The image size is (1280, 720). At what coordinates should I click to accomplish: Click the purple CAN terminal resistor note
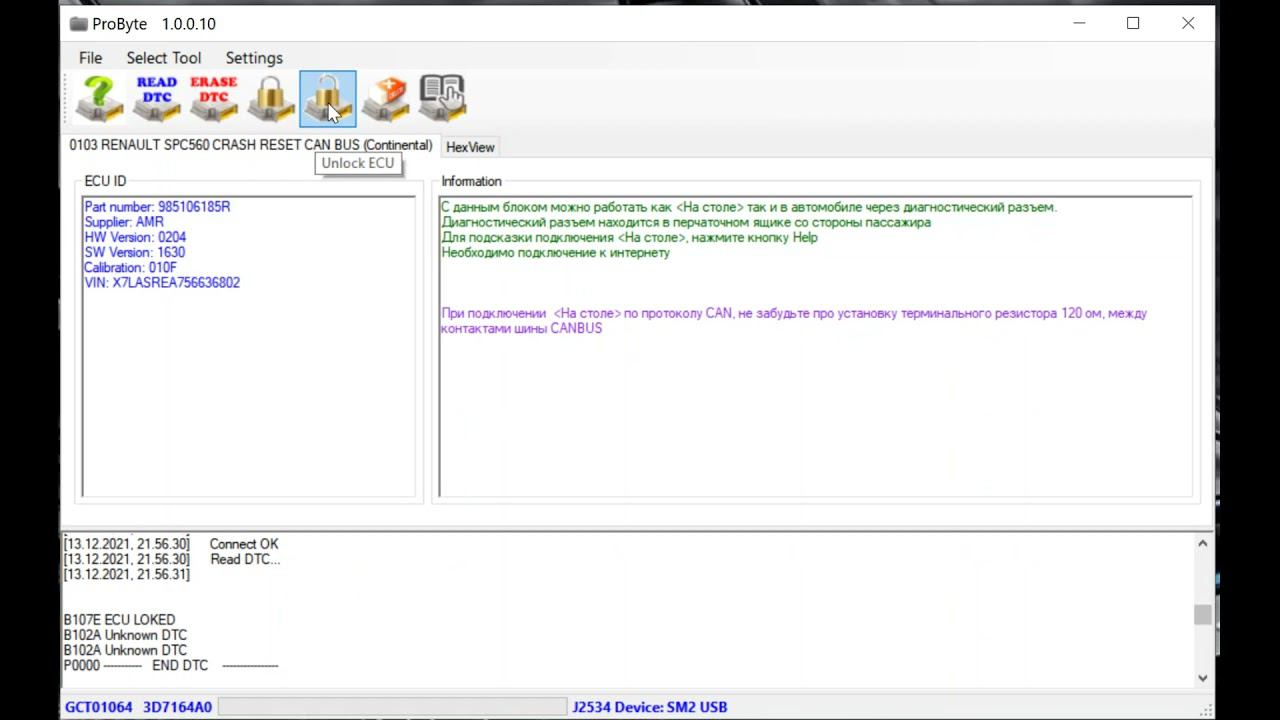(794, 320)
